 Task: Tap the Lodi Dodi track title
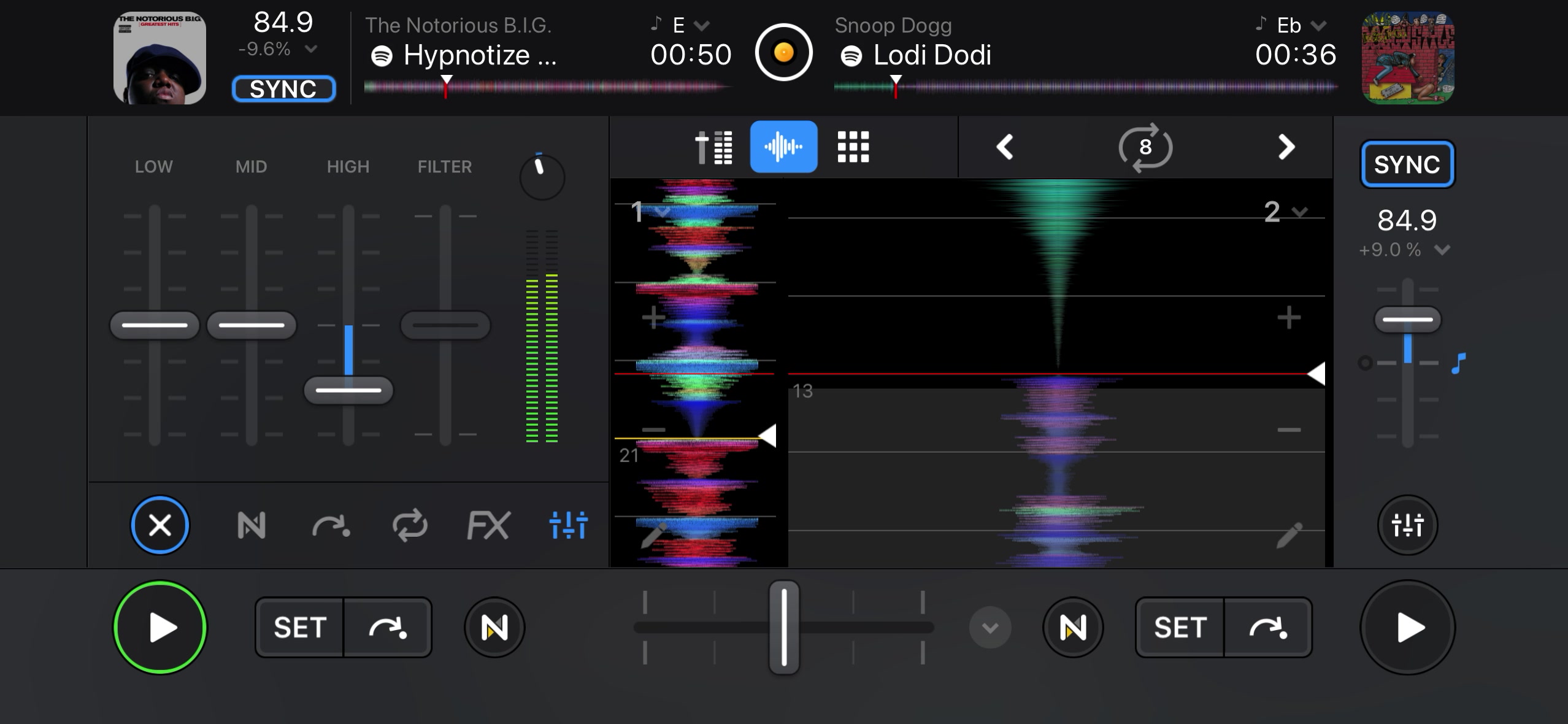(x=932, y=55)
